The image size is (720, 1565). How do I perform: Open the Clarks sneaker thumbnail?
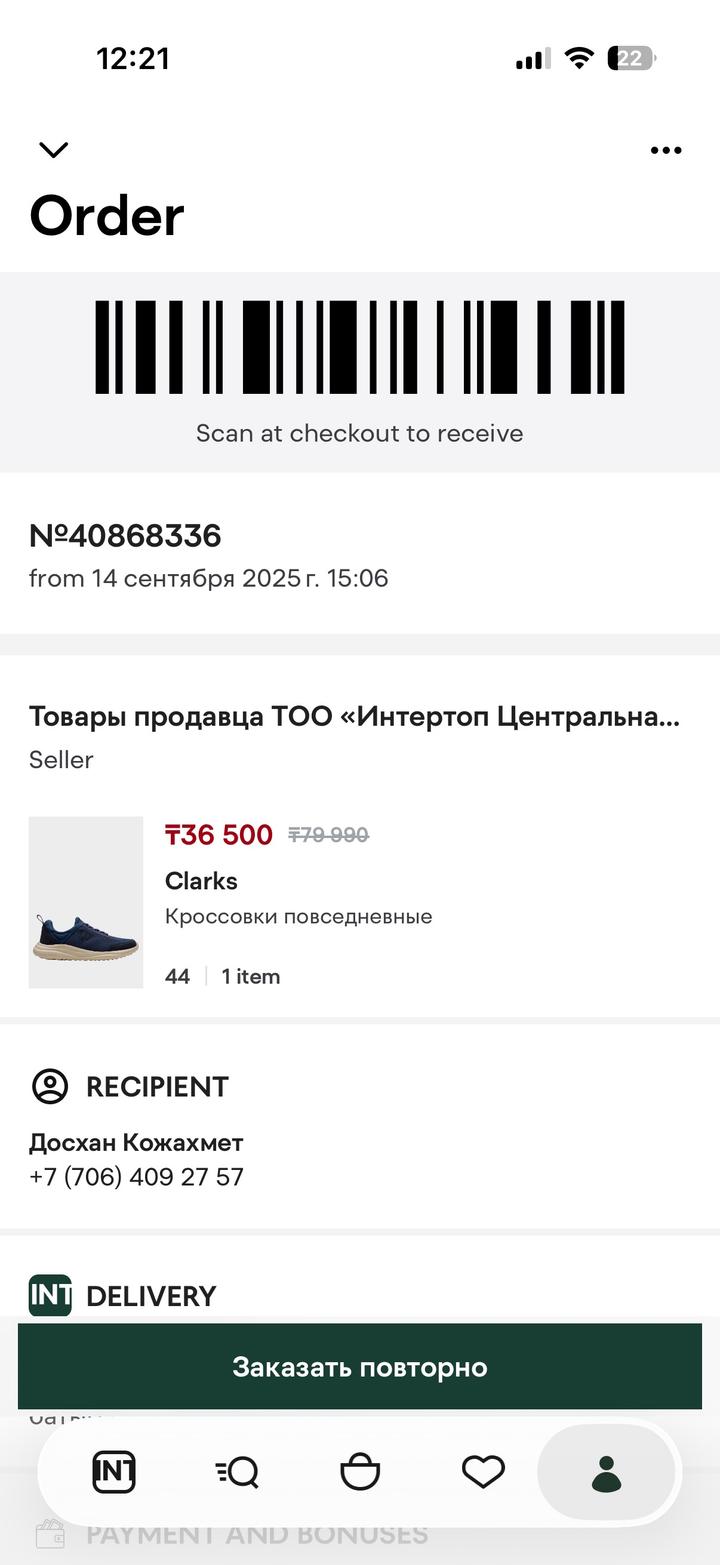click(x=86, y=902)
